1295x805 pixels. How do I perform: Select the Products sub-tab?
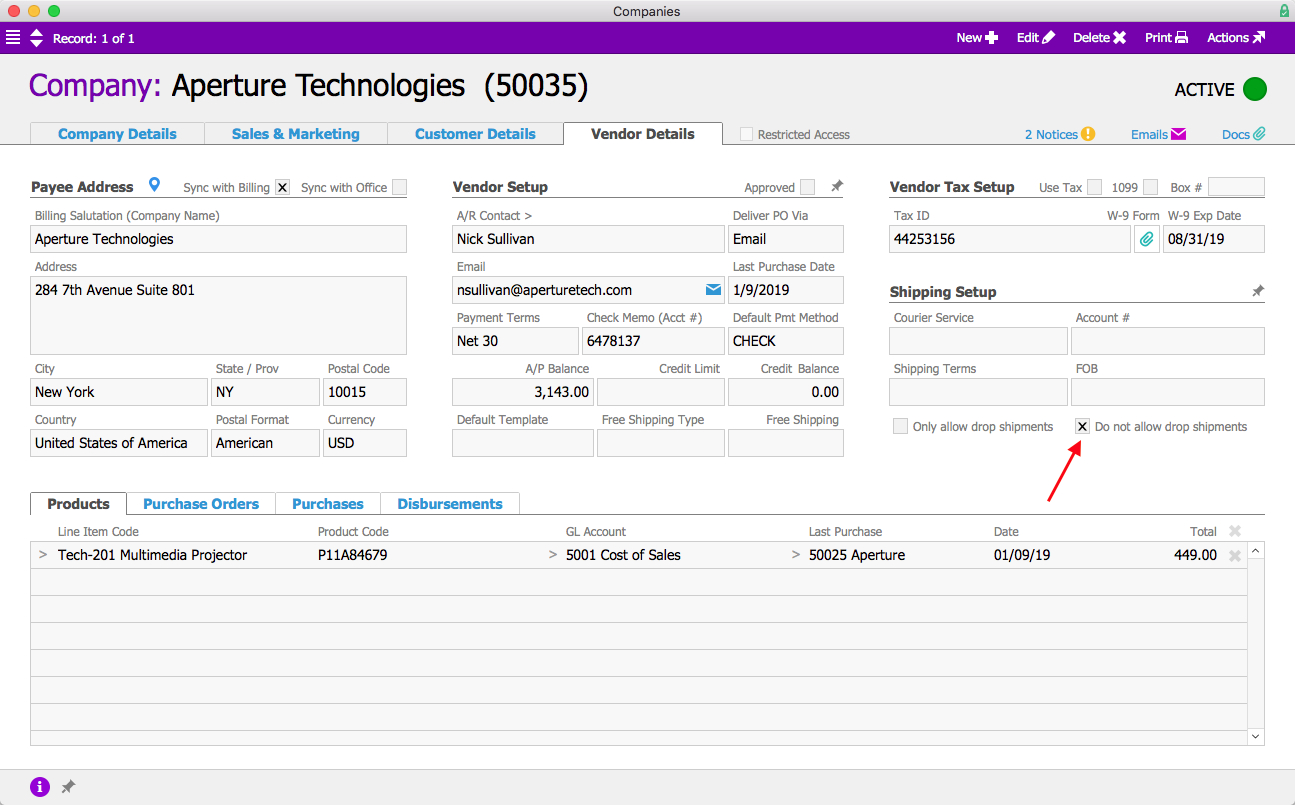[78, 504]
